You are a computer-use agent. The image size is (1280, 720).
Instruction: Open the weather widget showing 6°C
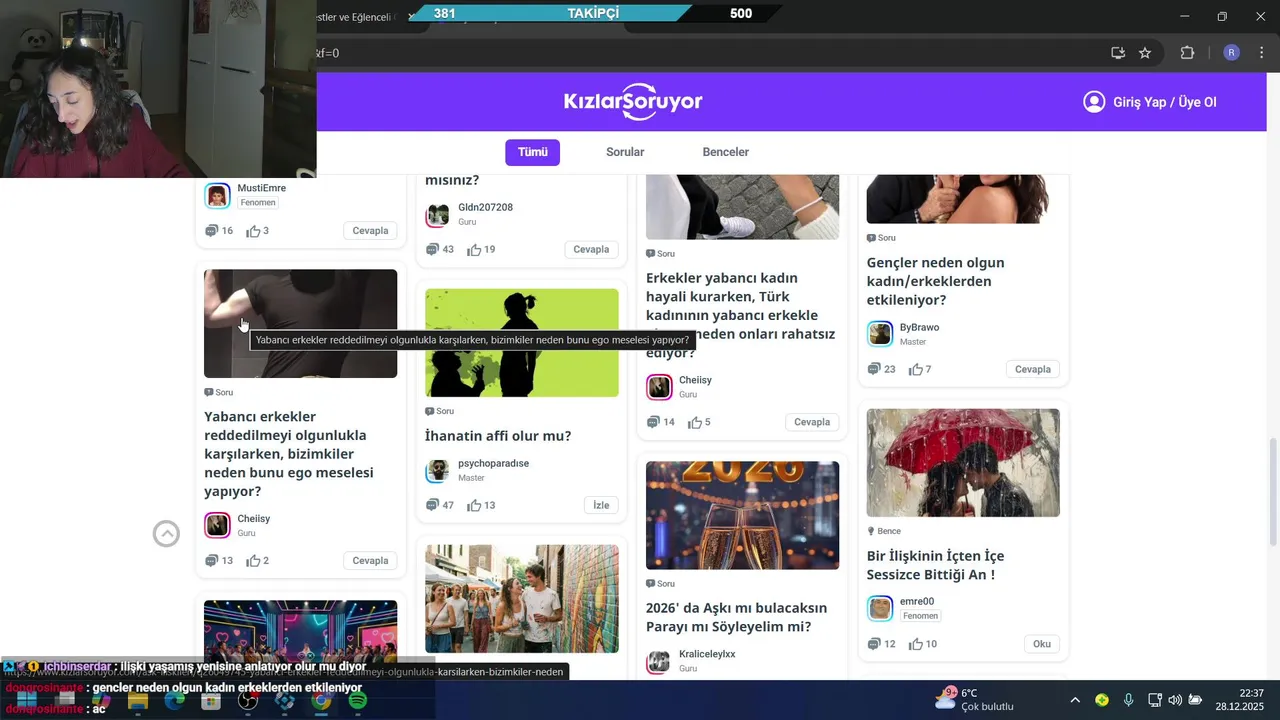click(x=974, y=700)
